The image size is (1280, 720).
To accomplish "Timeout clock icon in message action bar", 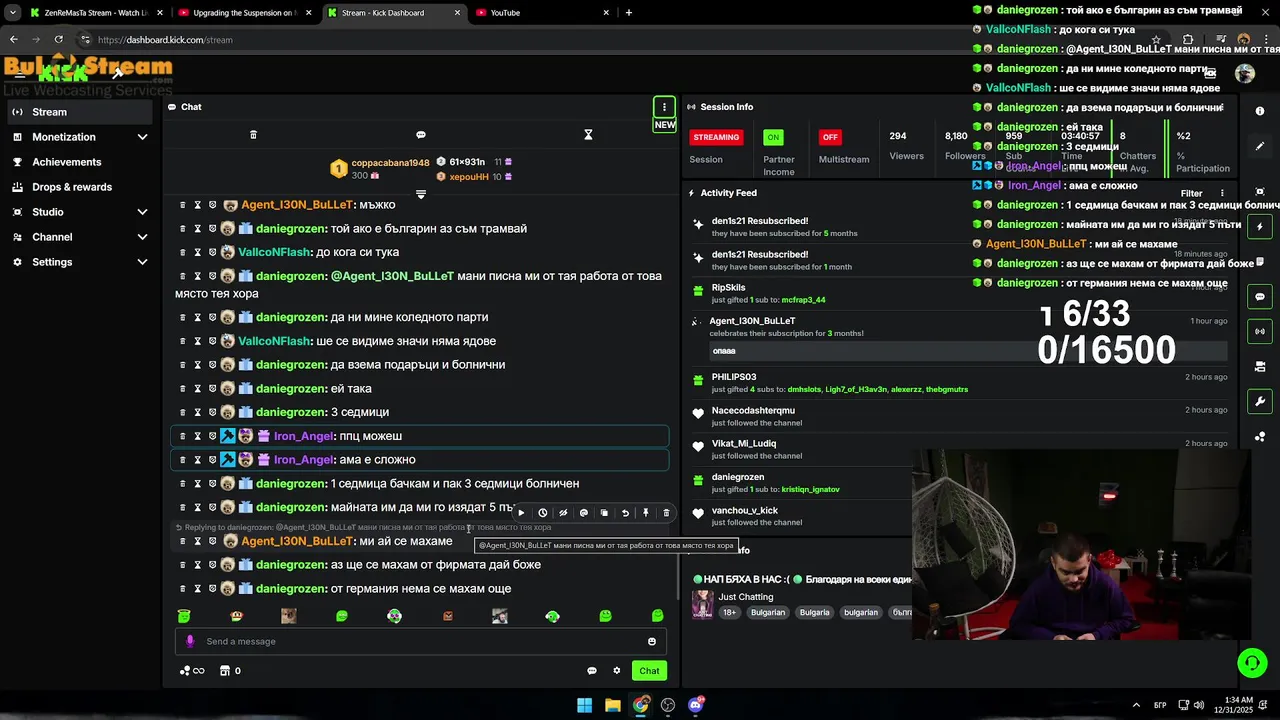I will pyautogui.click(x=542, y=513).
